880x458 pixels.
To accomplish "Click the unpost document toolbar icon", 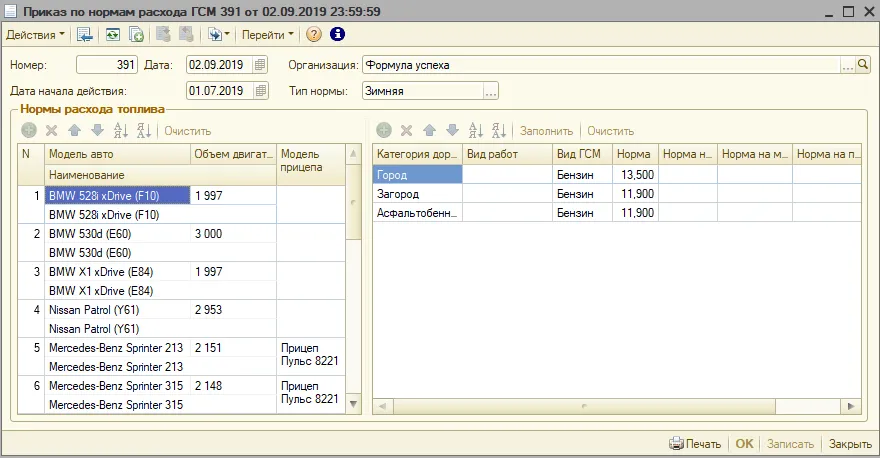I will (x=186, y=35).
